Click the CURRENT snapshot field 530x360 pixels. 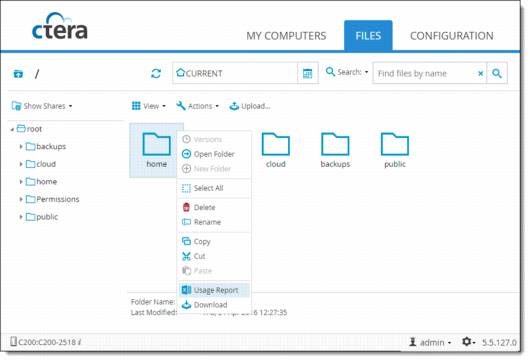[x=235, y=73]
